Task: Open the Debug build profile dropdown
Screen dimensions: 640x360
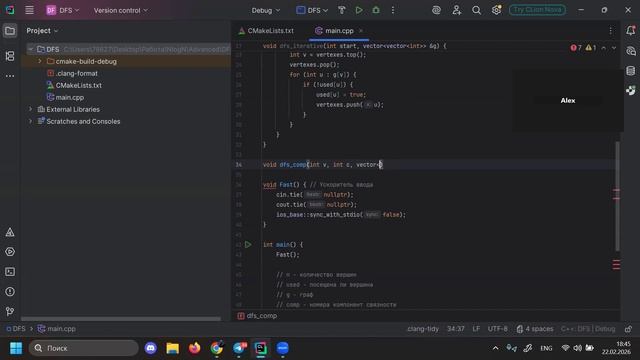Action: point(266,10)
